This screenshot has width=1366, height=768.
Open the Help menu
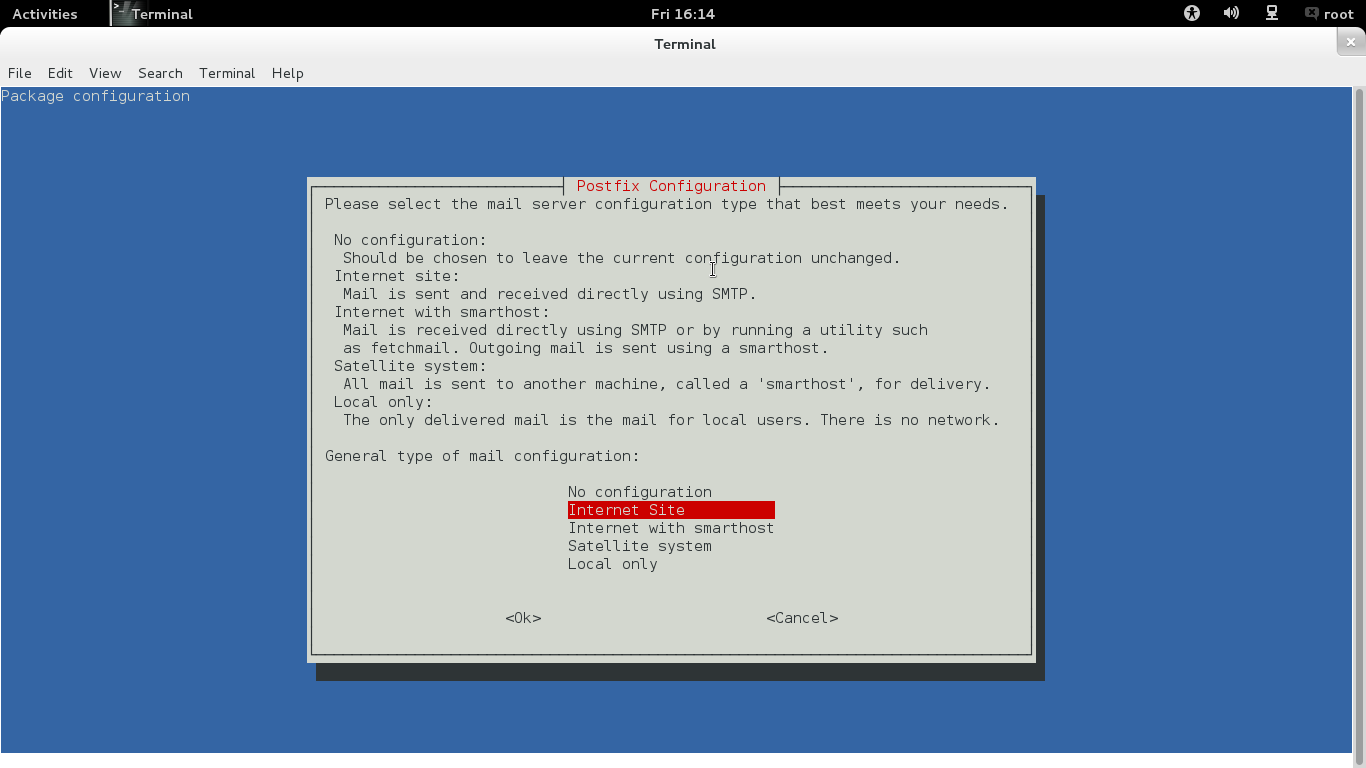point(287,73)
